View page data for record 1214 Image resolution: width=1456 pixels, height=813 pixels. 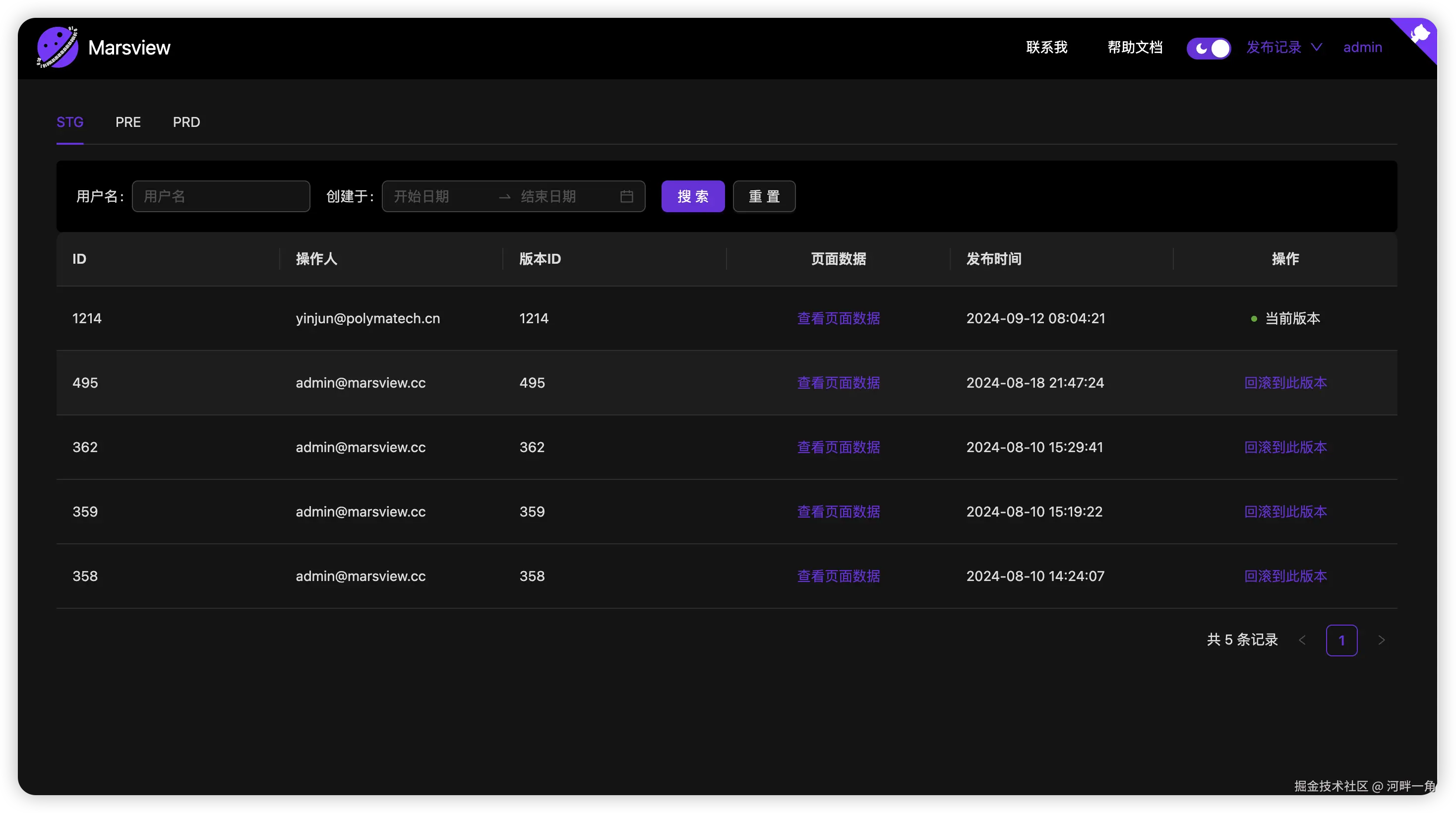pyautogui.click(x=838, y=319)
